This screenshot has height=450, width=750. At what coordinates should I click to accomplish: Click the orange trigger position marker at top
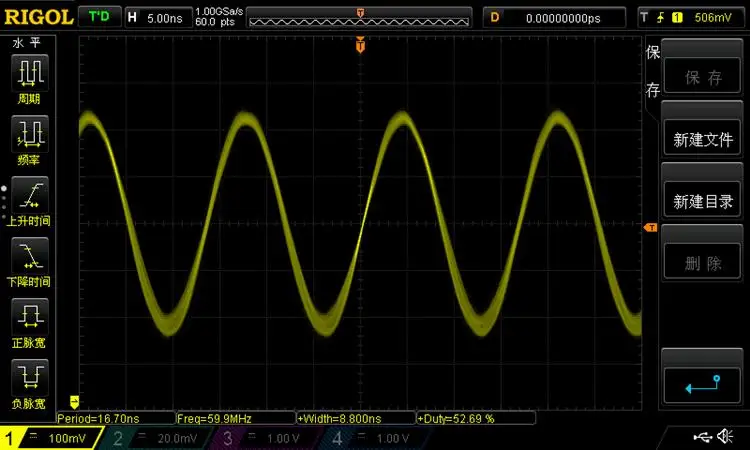pyautogui.click(x=360, y=45)
